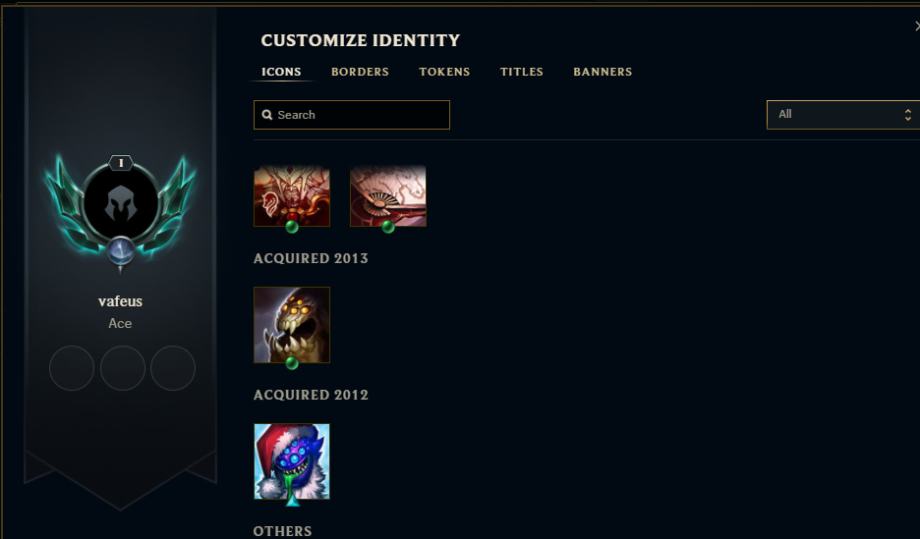Screen dimensions: 920x539
Task: Select the red armored champion icon
Action: click(292, 196)
